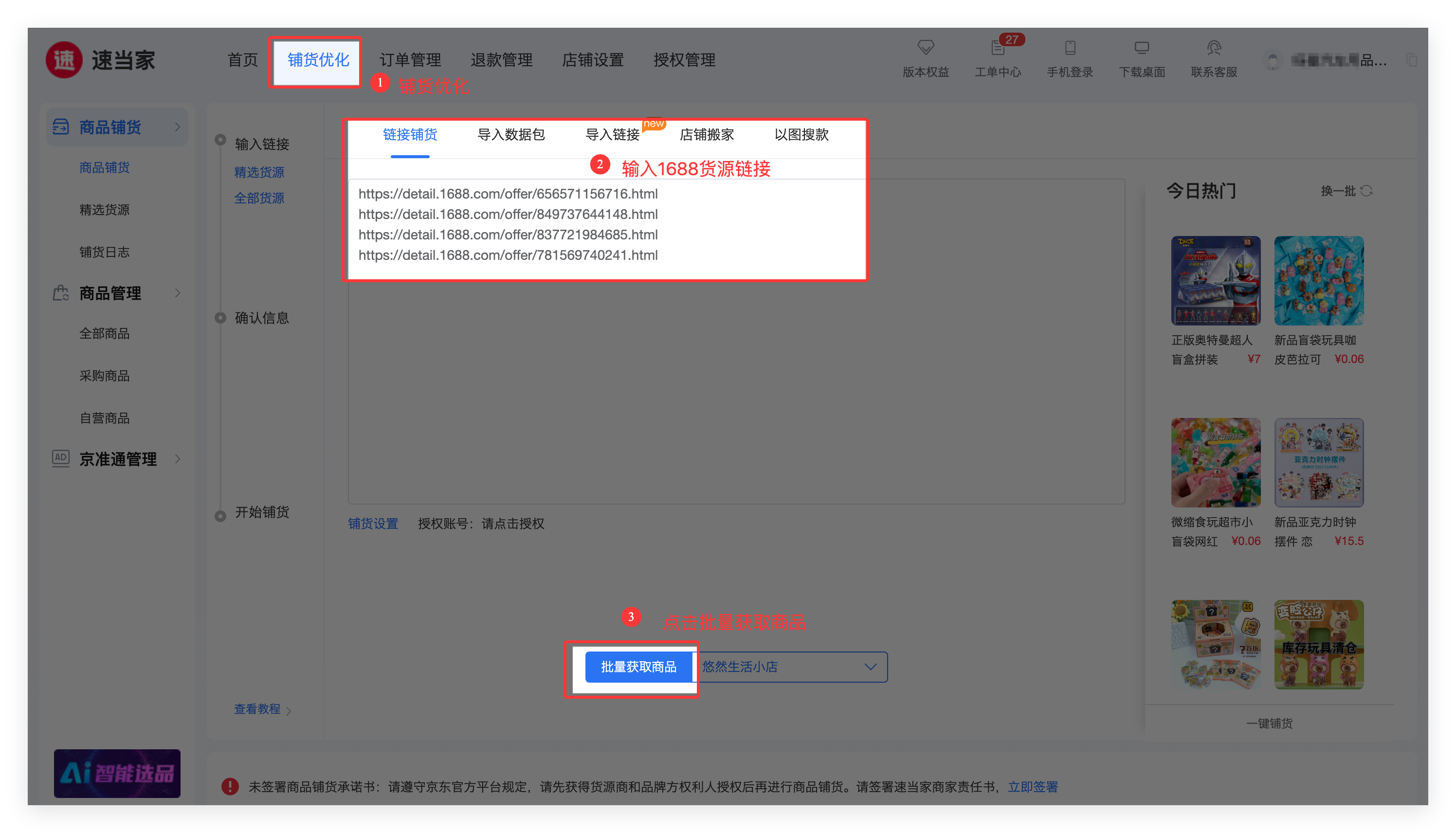
Task: Click copy icon beside account name
Action: [1411, 60]
